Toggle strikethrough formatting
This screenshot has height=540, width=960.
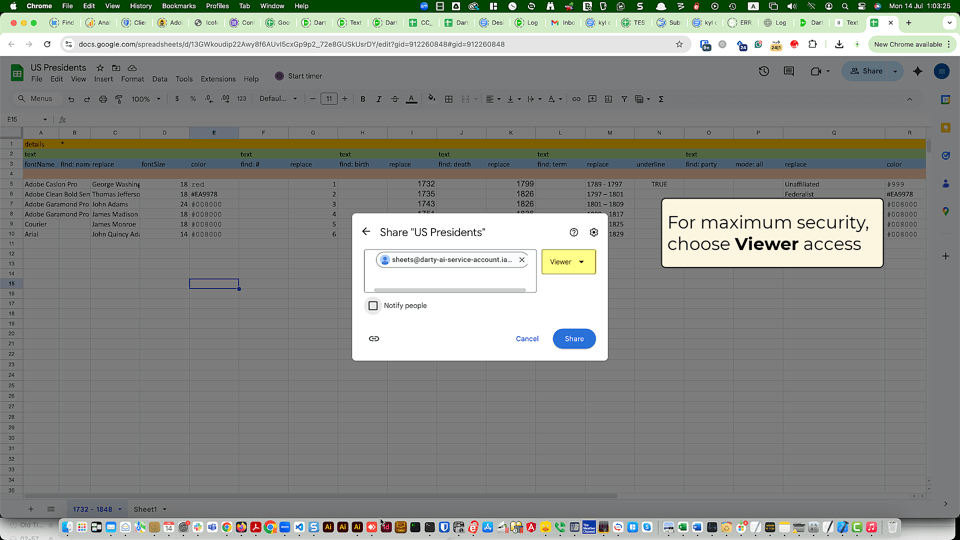pos(395,99)
